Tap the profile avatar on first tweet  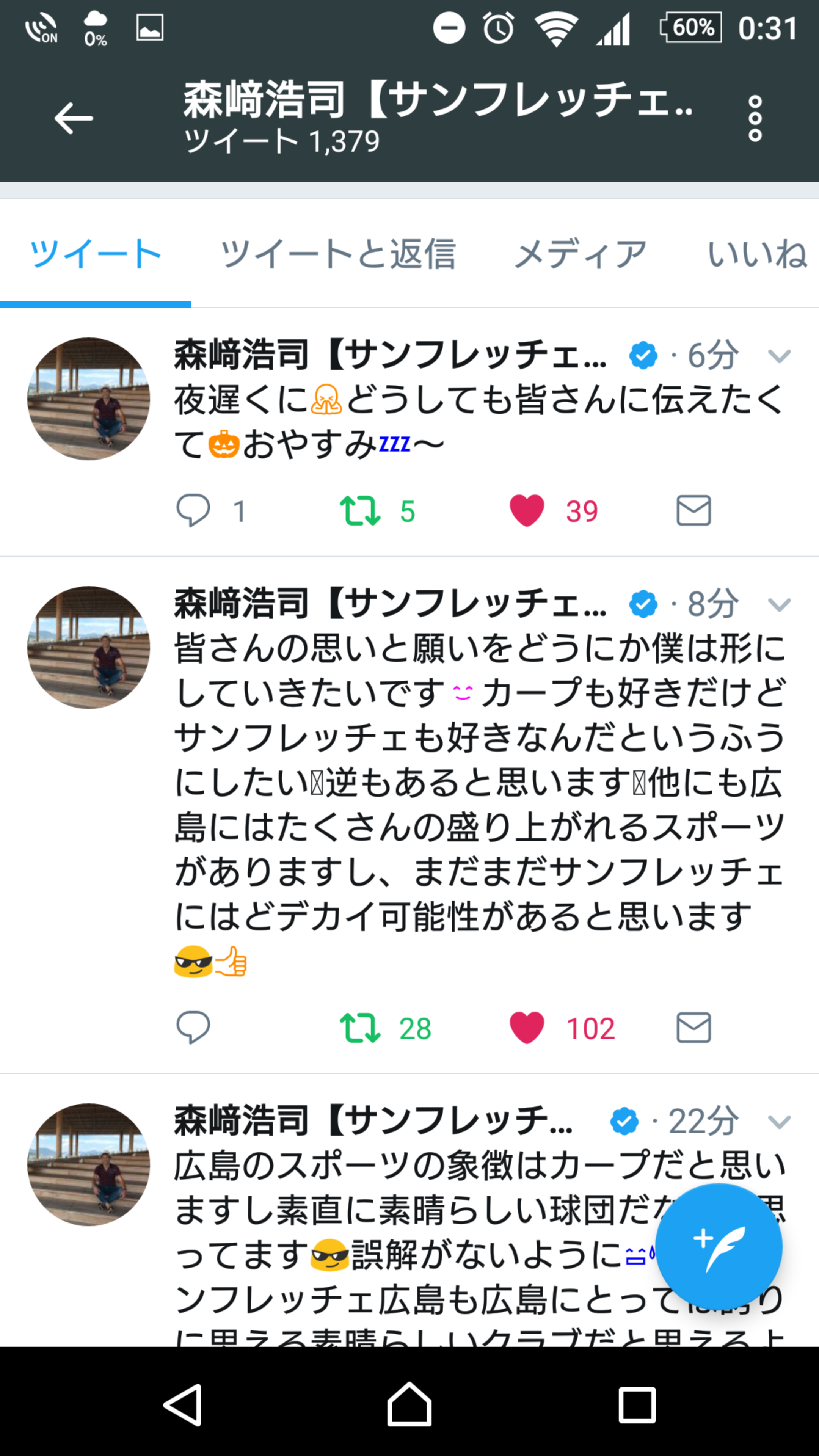(x=89, y=399)
